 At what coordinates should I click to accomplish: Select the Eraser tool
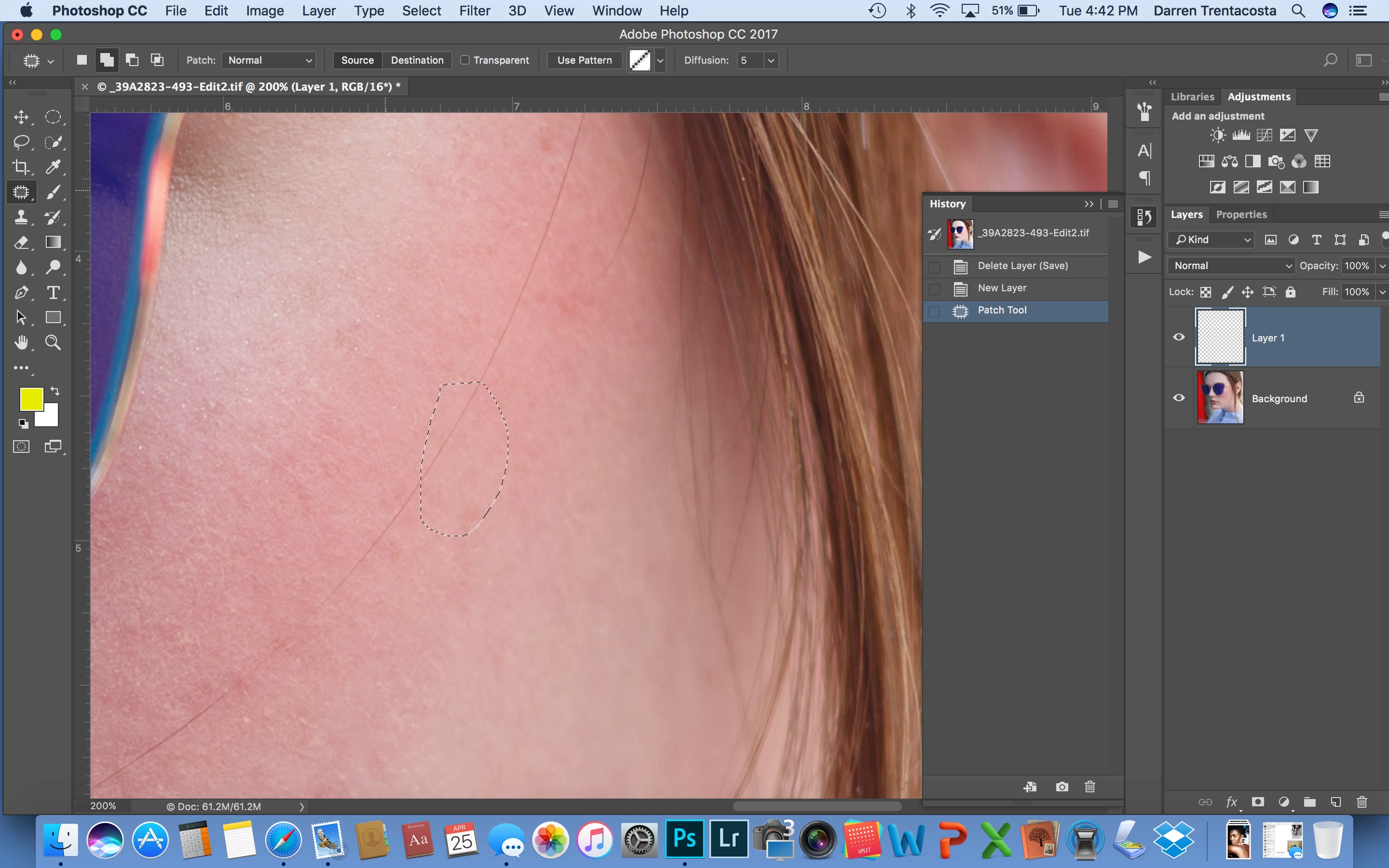click(x=21, y=242)
